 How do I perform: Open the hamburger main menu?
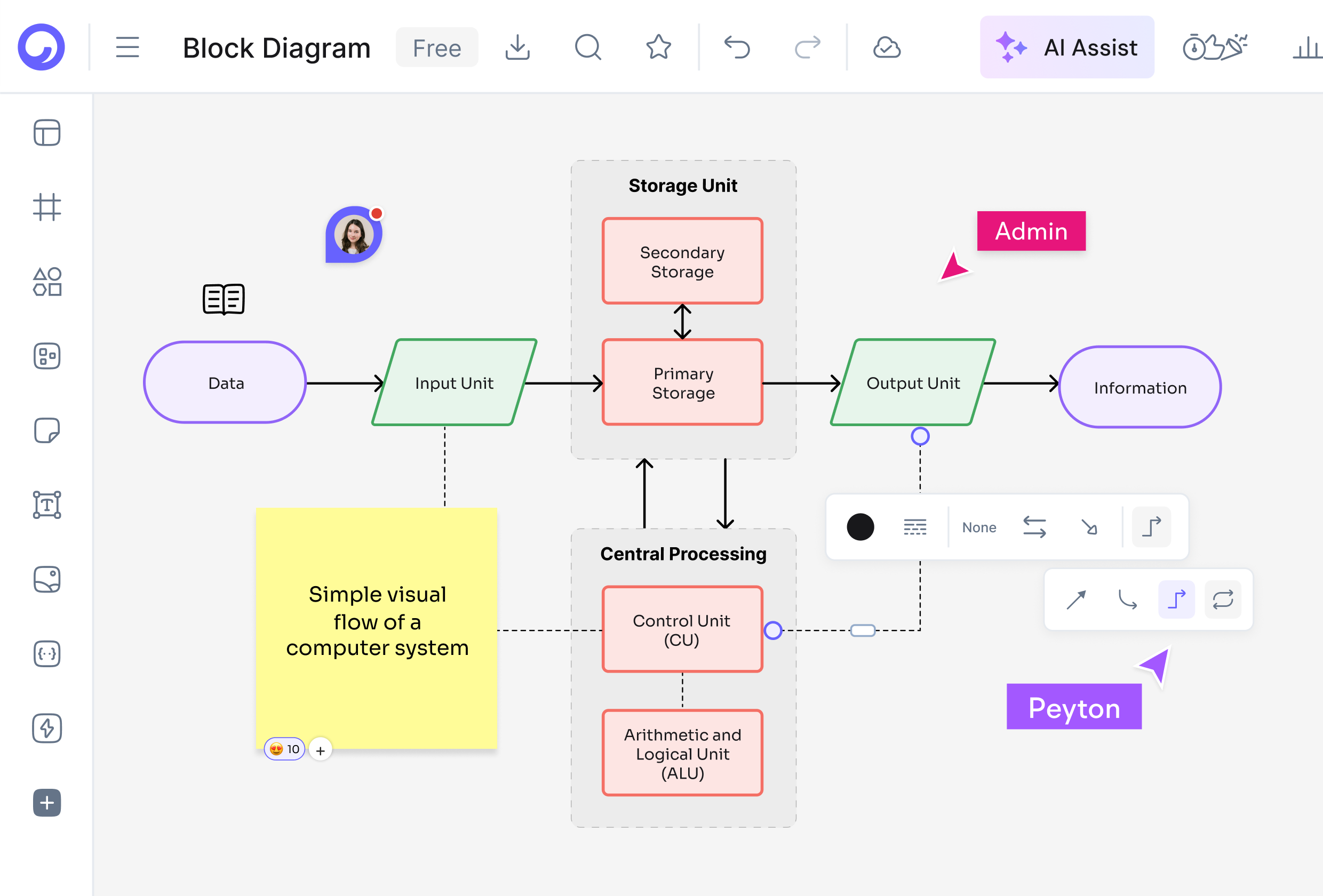pos(127,47)
